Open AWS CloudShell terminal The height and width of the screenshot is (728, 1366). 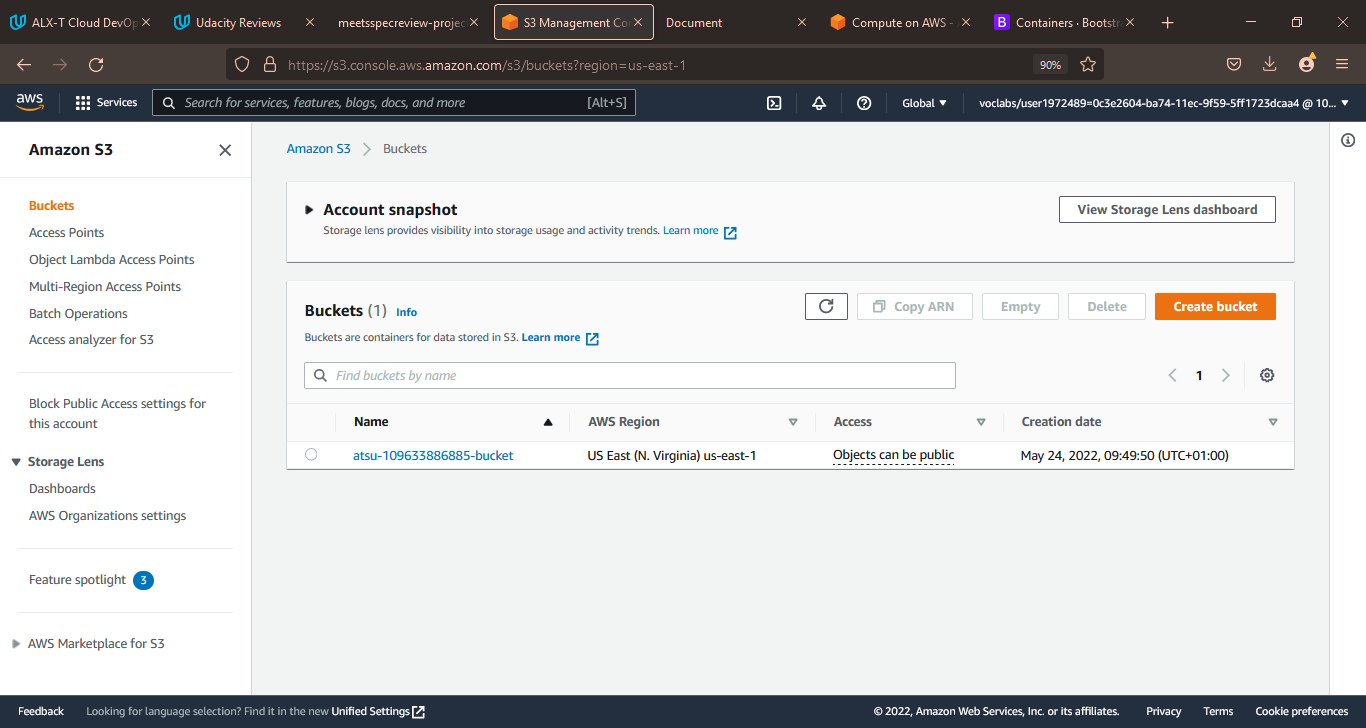tap(774, 102)
